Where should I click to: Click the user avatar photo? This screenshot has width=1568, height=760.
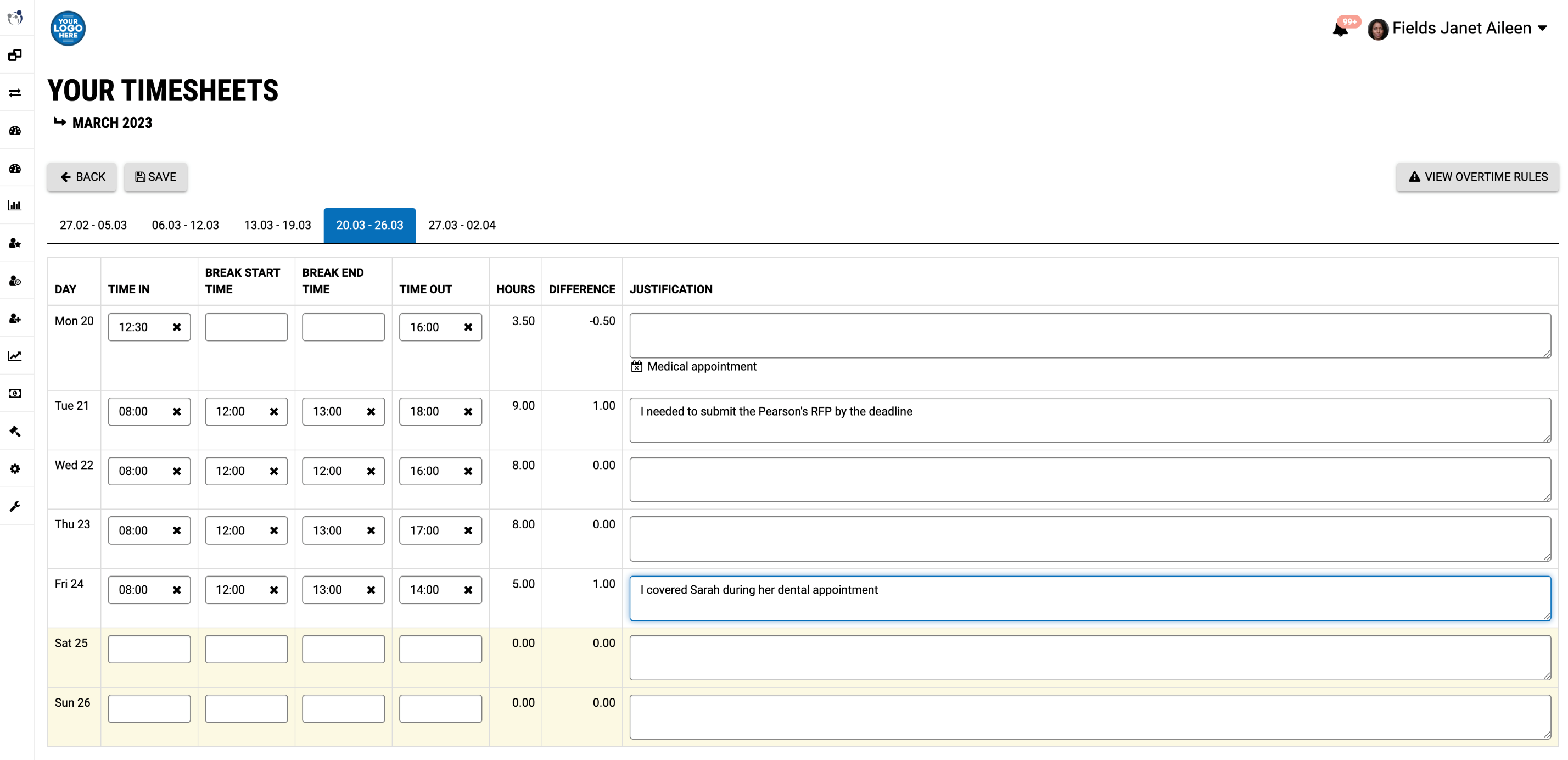(1377, 29)
